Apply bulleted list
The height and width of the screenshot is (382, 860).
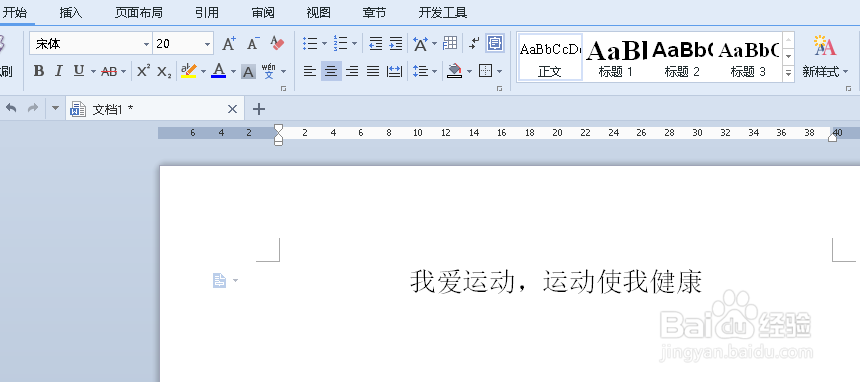(x=310, y=43)
